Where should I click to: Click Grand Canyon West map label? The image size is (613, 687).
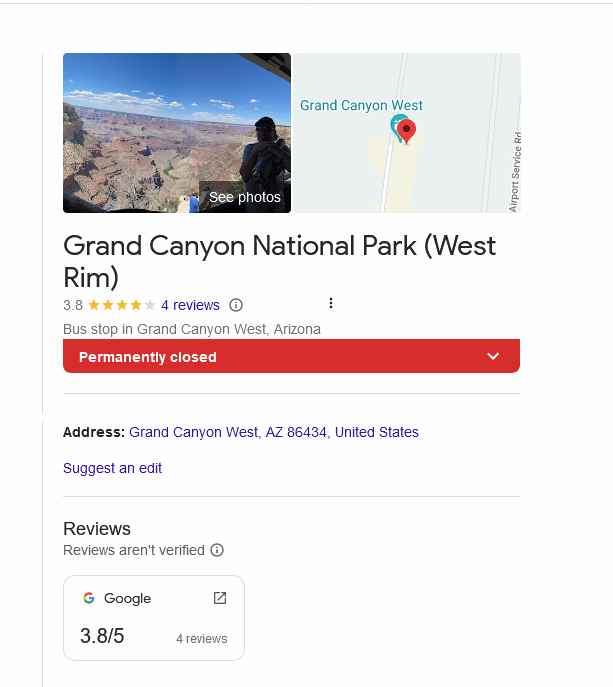(x=361, y=105)
